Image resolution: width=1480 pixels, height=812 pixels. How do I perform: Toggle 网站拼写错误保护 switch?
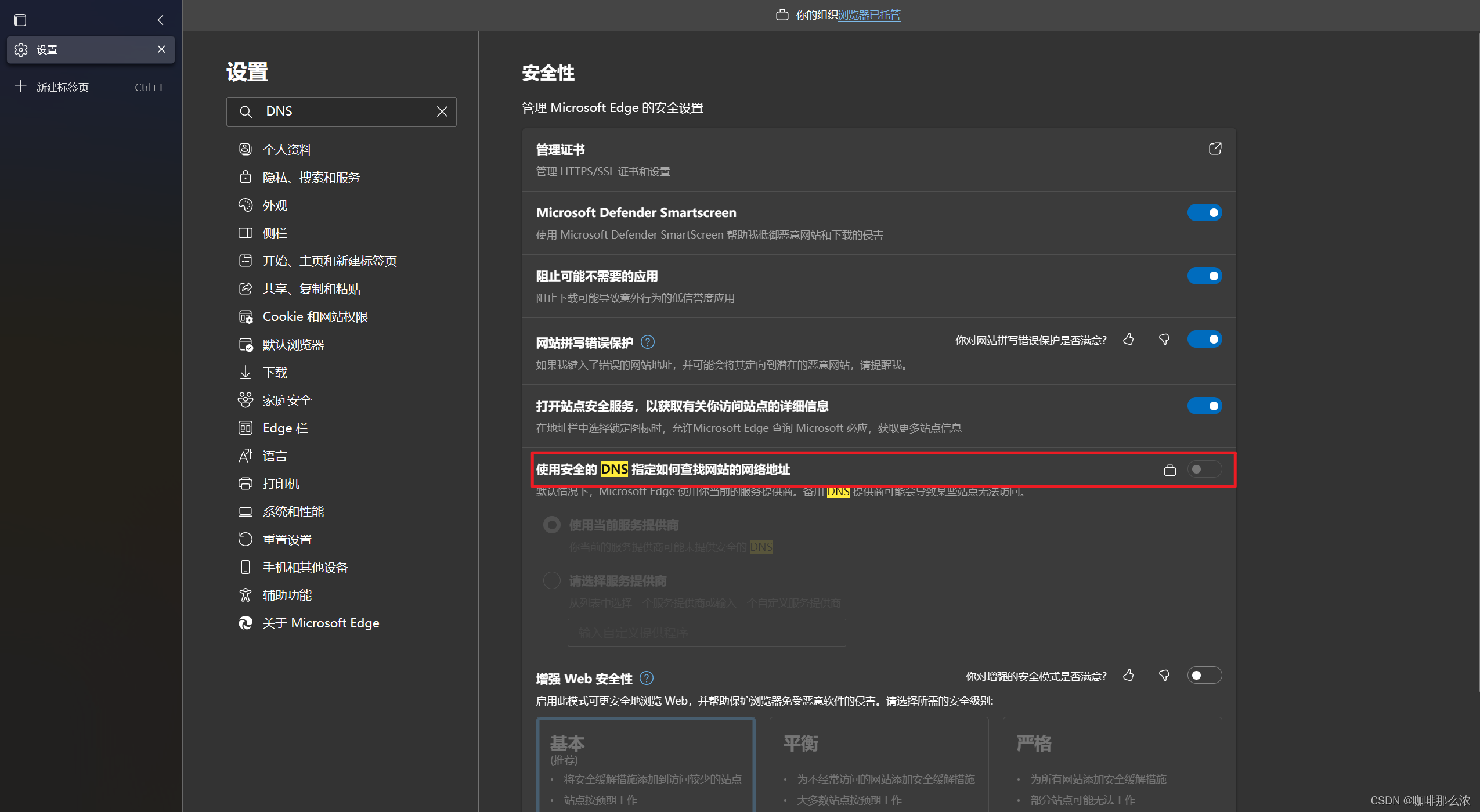coord(1204,339)
